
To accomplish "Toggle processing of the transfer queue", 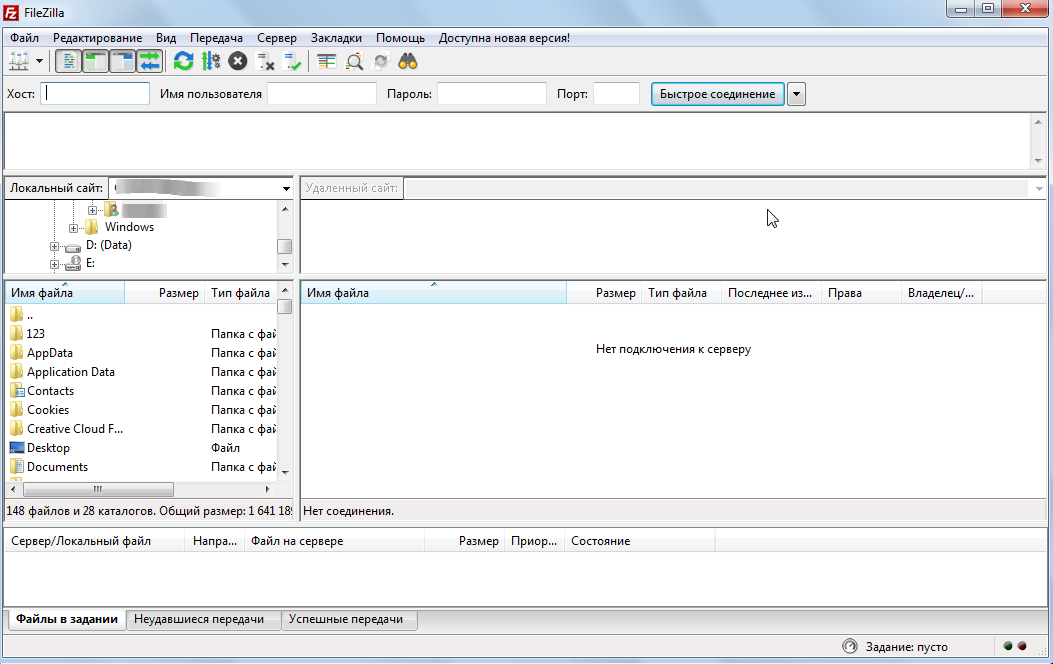I will point(210,61).
